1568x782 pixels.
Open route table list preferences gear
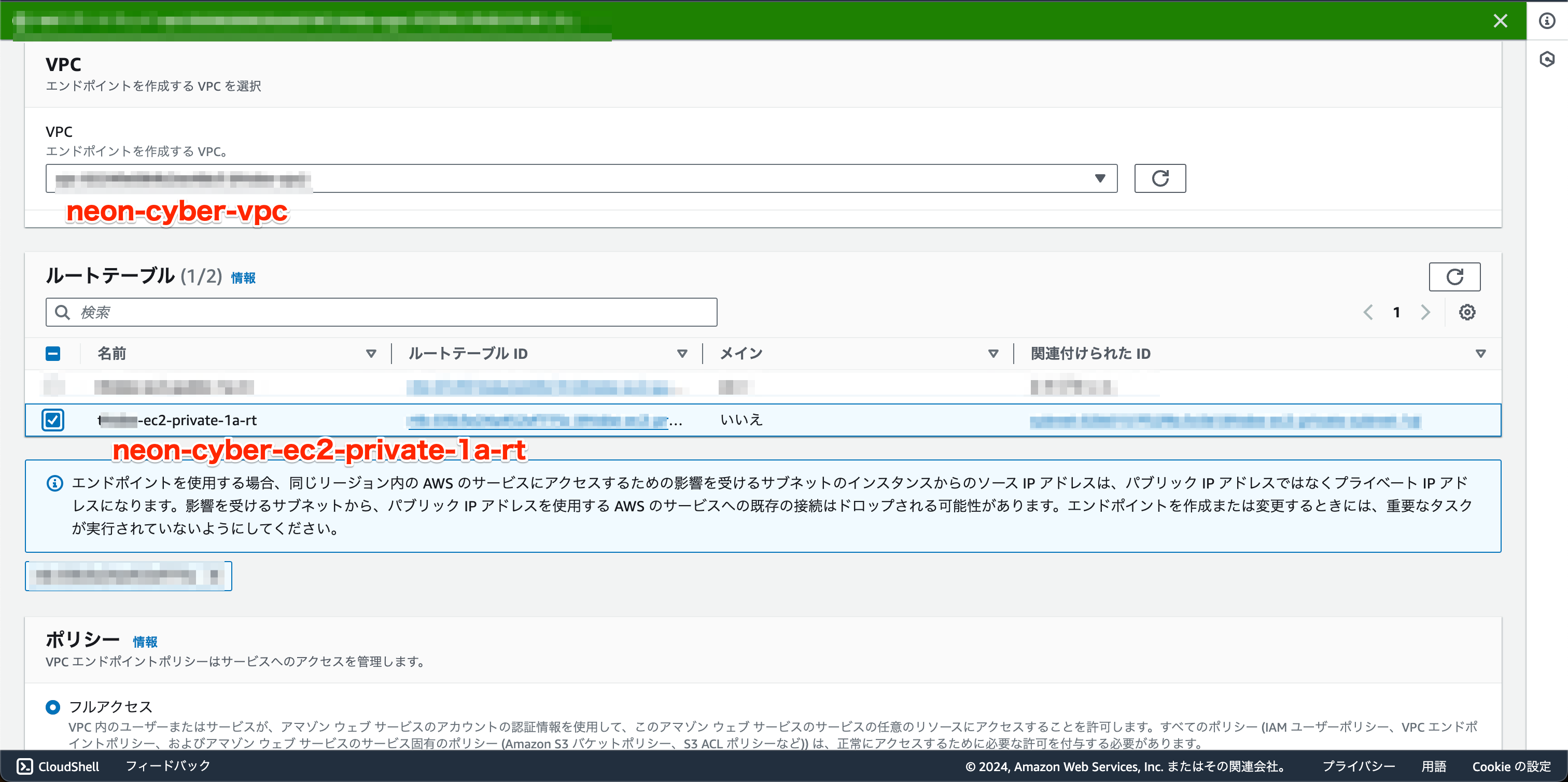(1467, 312)
